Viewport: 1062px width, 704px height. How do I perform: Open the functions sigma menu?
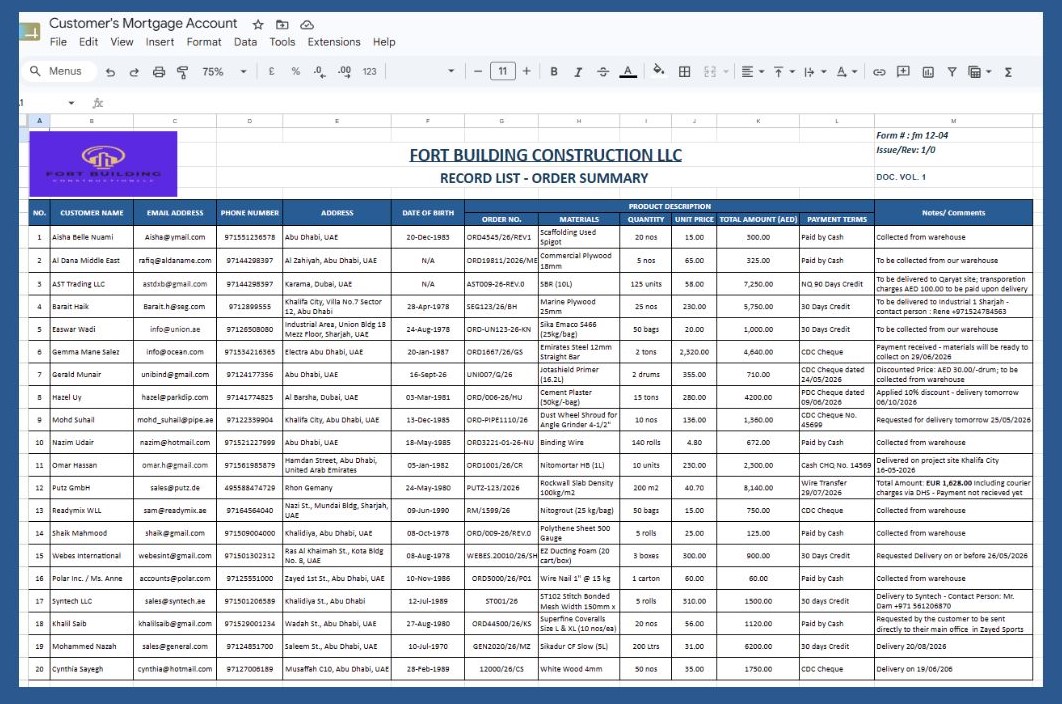point(1008,72)
